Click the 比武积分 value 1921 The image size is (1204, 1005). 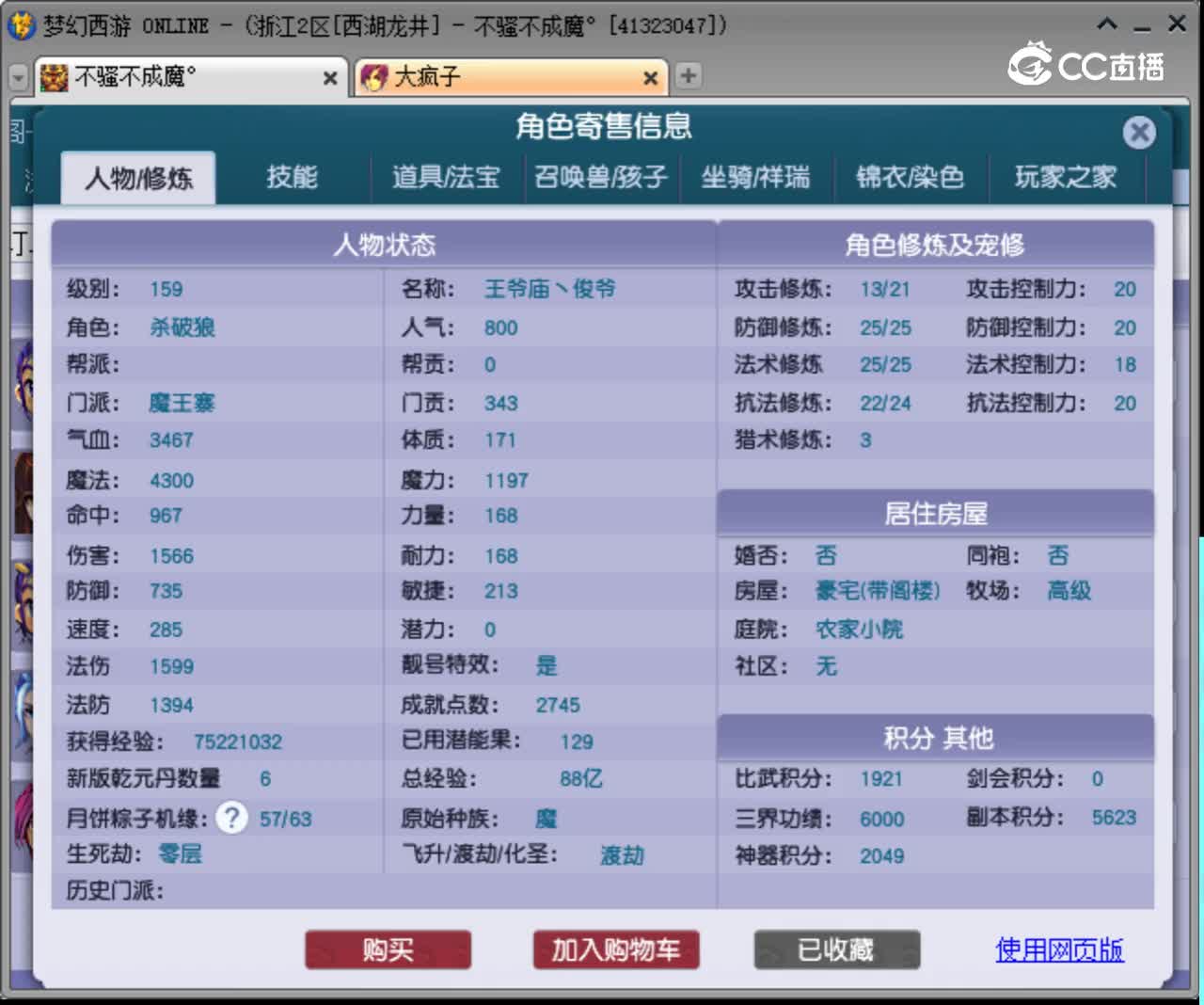coord(881,779)
